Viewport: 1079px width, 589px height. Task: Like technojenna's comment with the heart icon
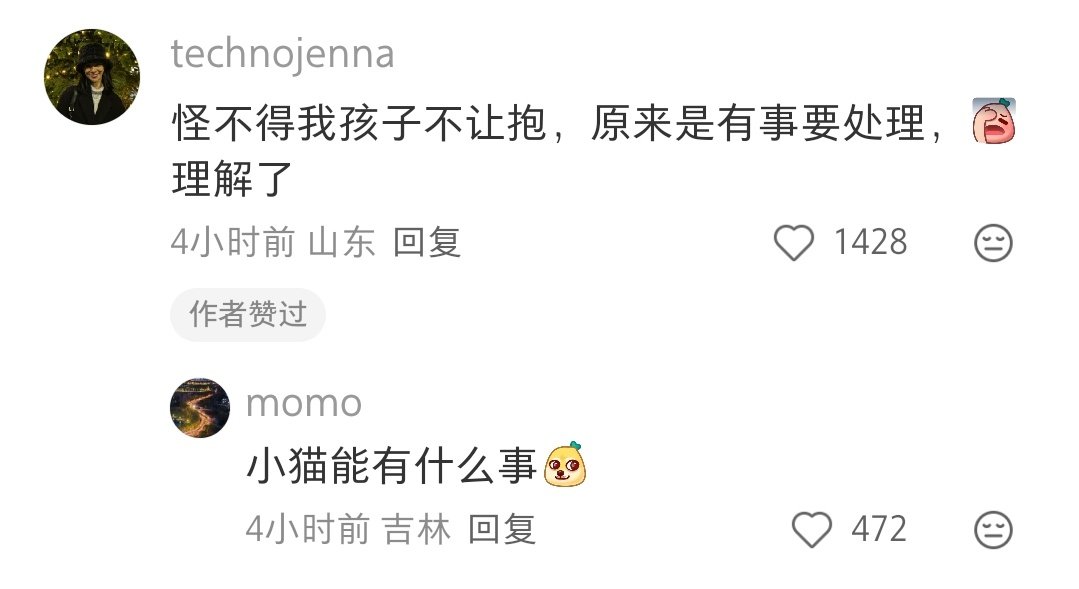pos(794,242)
